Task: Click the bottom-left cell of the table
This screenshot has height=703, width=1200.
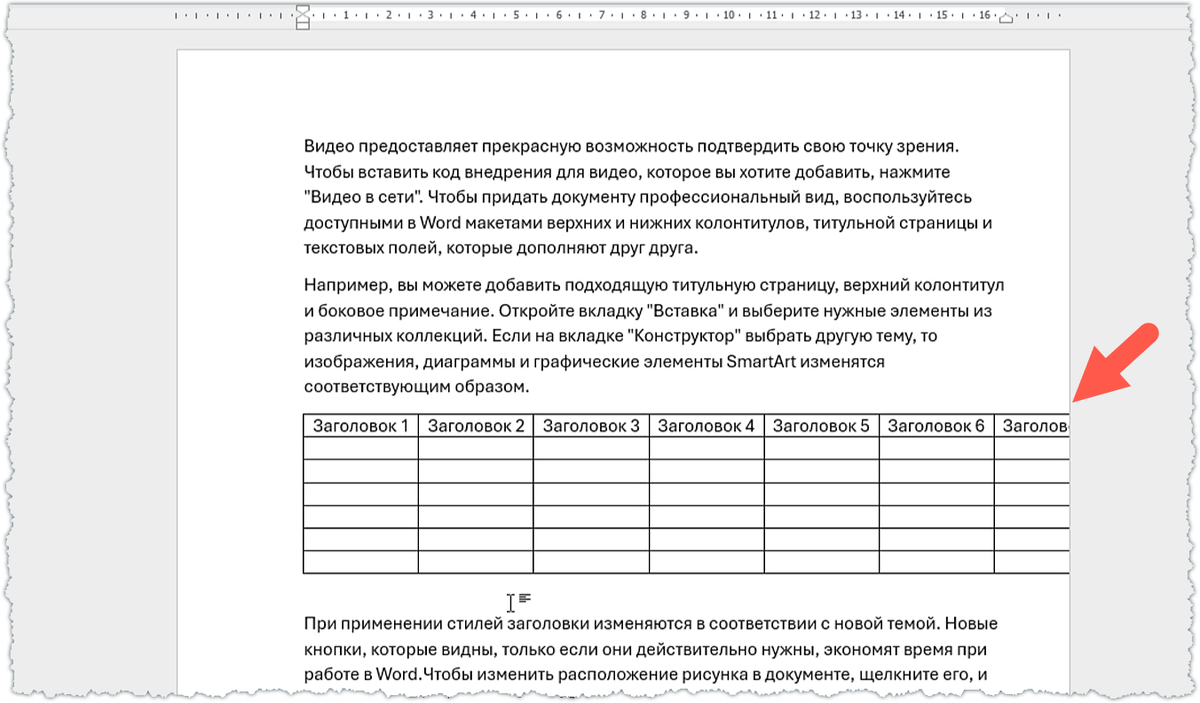Action: tap(360, 563)
